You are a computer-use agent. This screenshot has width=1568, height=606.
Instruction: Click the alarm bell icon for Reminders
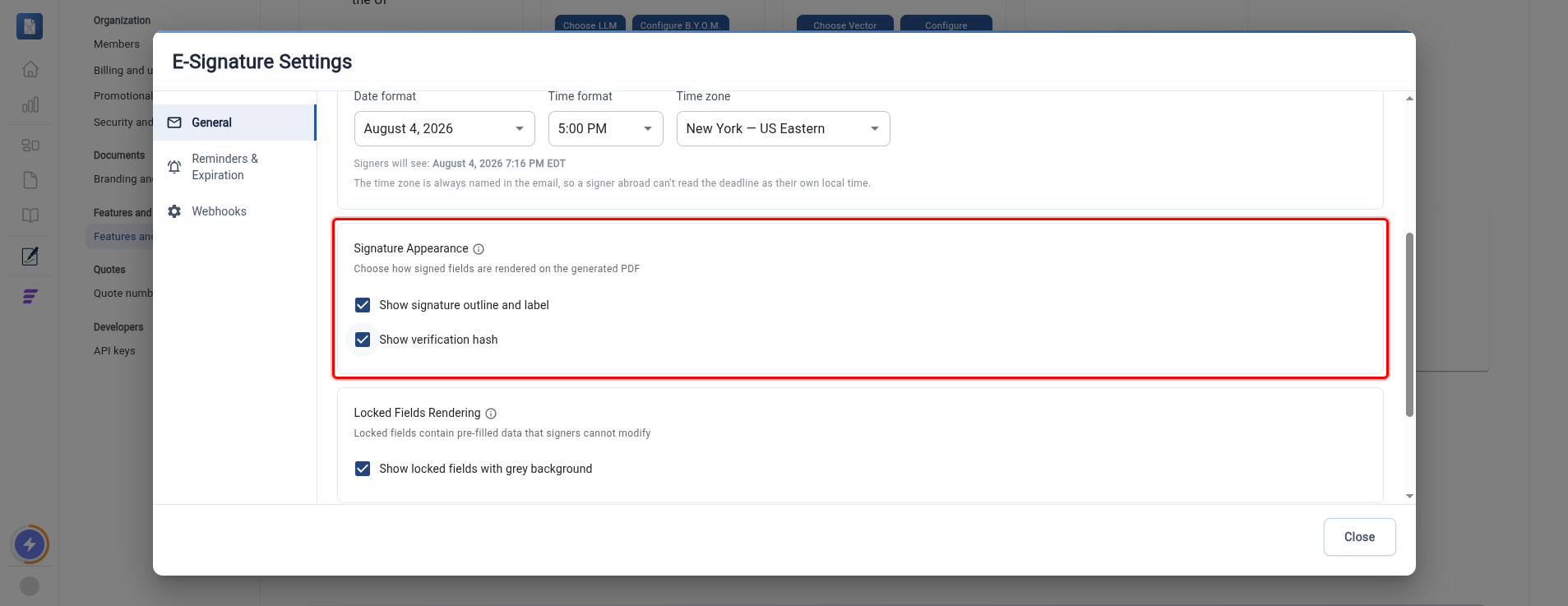(174, 167)
